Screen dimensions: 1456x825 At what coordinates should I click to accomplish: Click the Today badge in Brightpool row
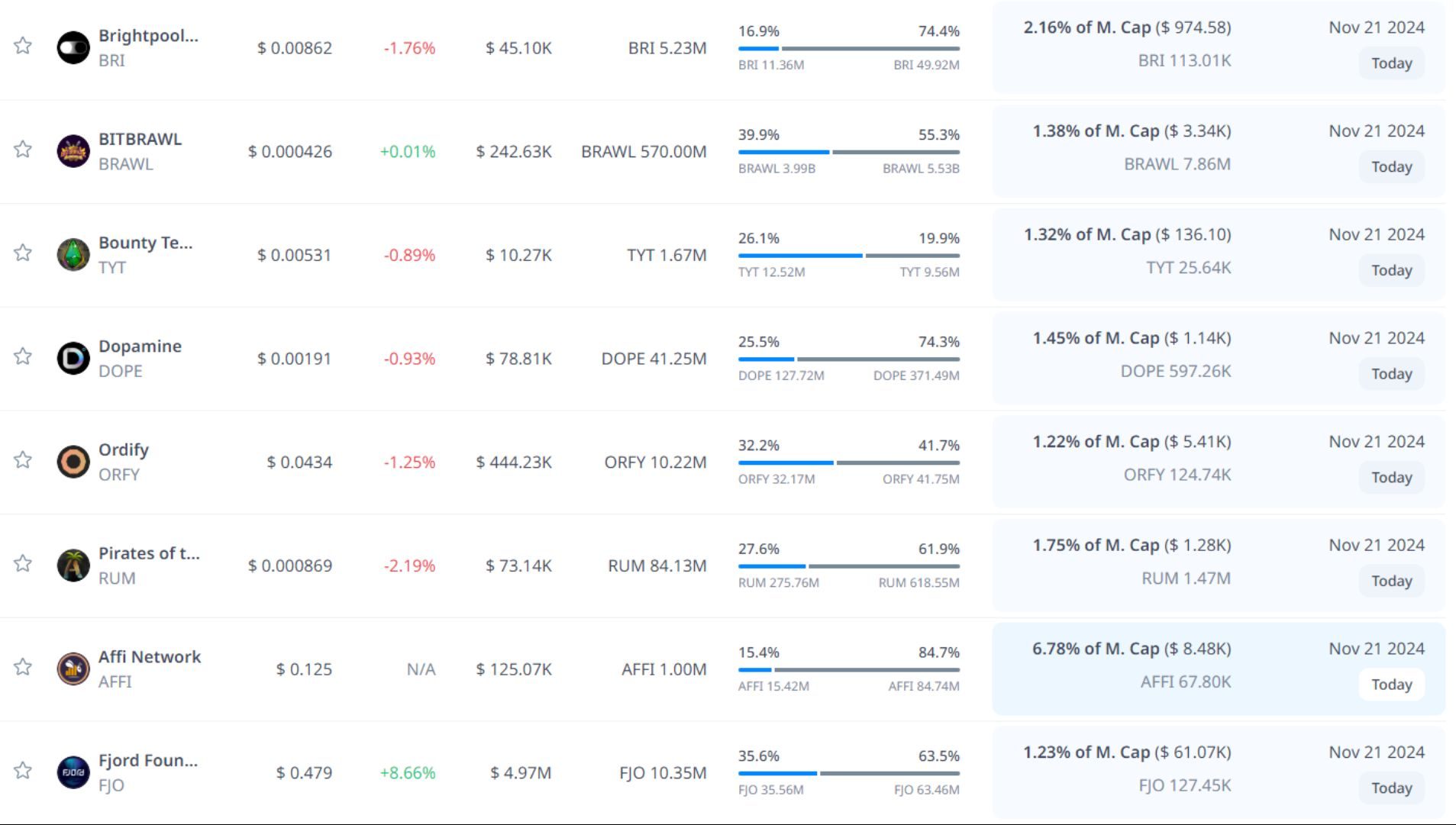pyautogui.click(x=1391, y=63)
